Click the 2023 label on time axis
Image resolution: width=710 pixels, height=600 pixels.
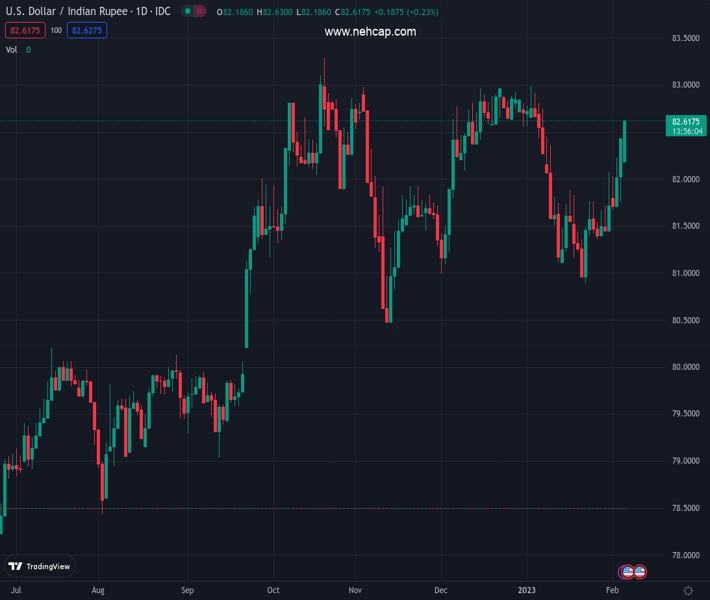tap(526, 591)
